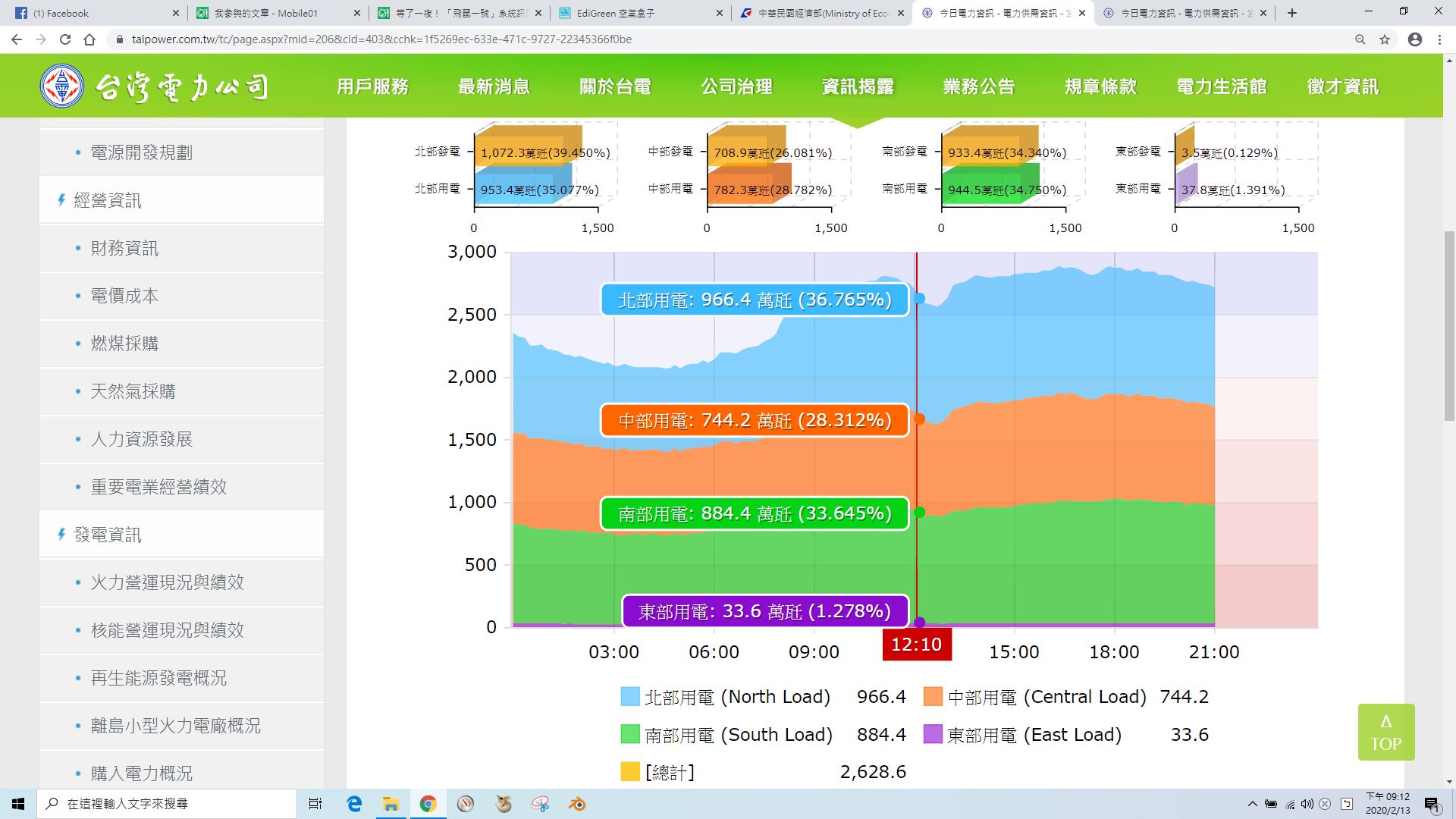Switch to Chrome on the taskbar

[428, 804]
